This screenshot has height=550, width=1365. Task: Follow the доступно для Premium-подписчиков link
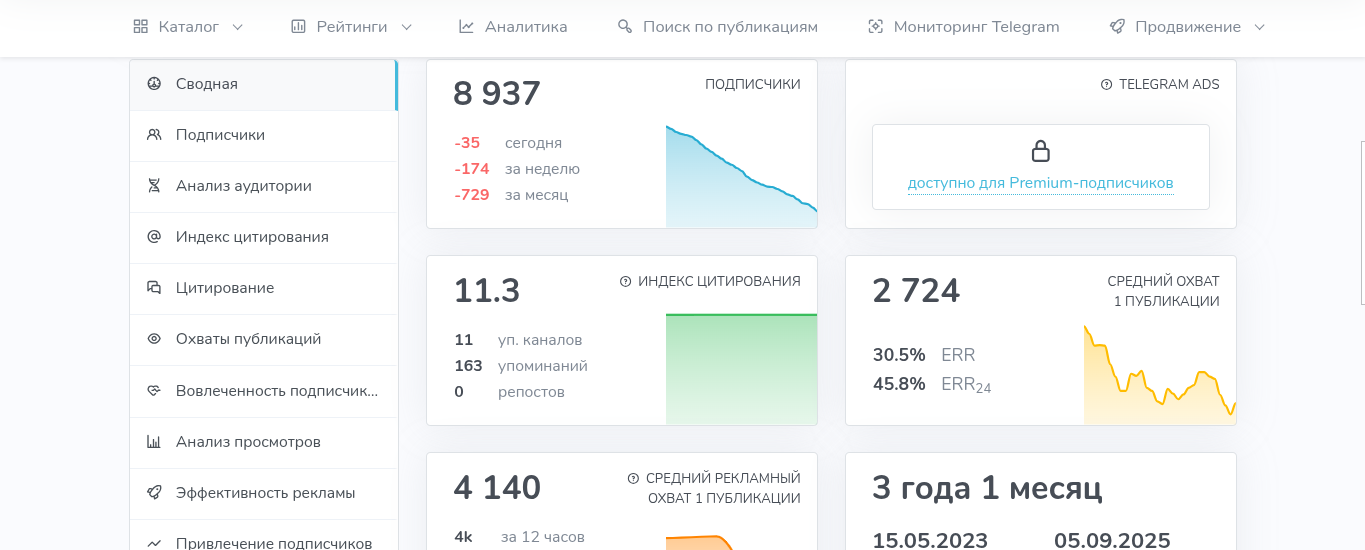[x=1040, y=183]
